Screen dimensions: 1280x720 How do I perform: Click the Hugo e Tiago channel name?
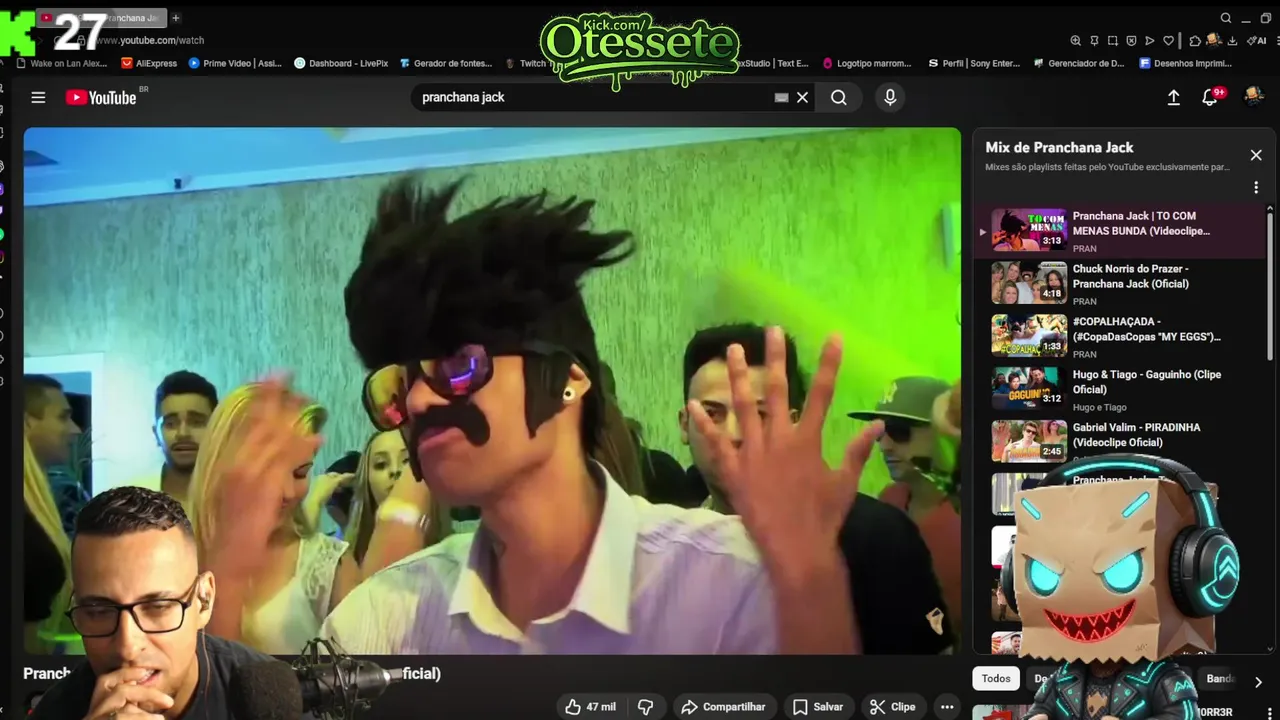(x=1099, y=407)
